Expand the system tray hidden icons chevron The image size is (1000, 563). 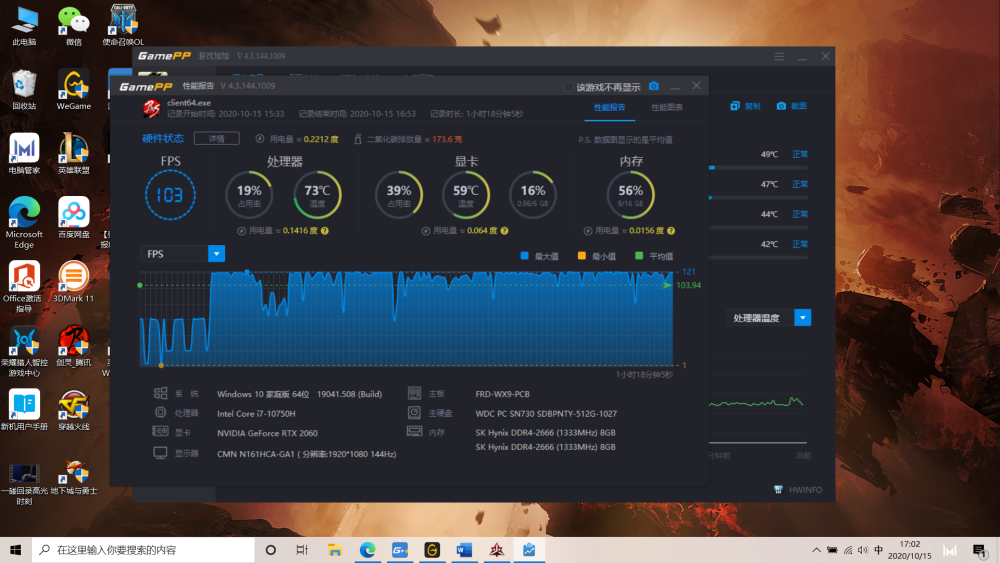[816, 550]
